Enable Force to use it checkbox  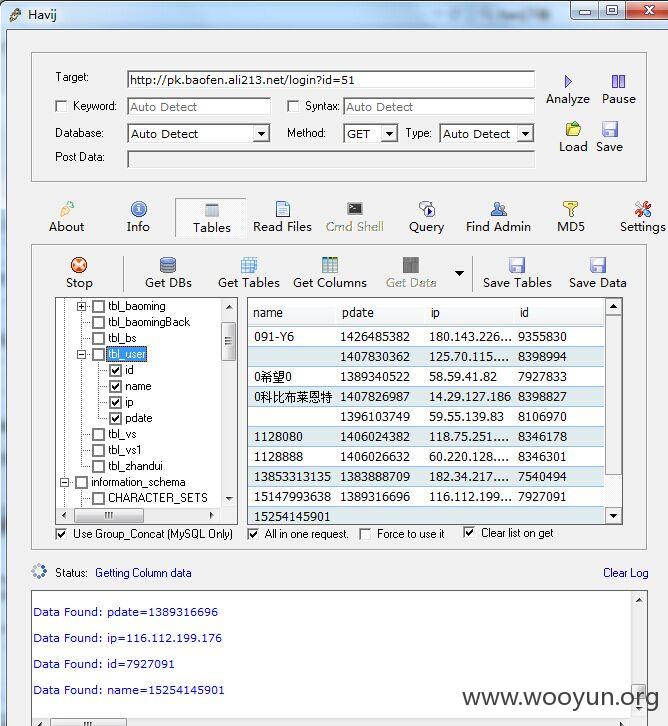coord(365,534)
